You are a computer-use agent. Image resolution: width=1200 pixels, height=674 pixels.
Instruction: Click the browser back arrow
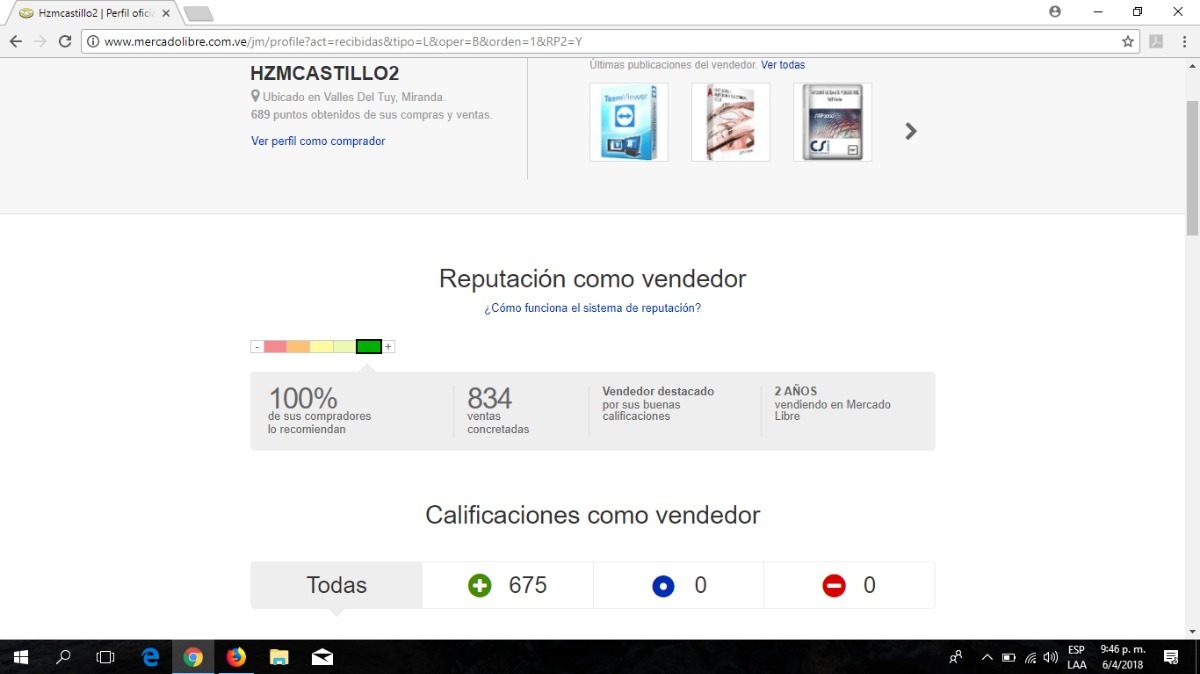coord(16,41)
